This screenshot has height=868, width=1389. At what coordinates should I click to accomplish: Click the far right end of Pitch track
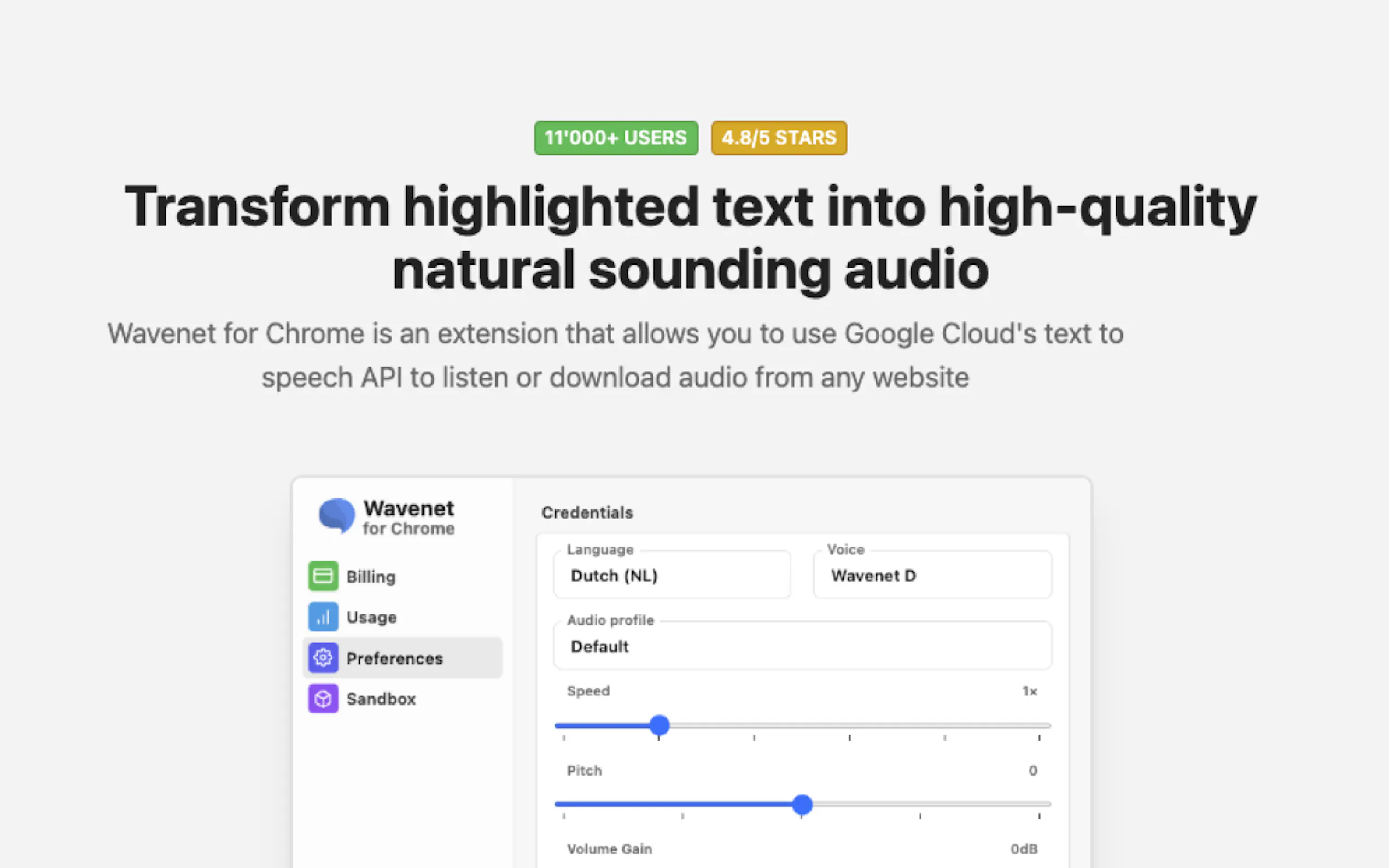click(x=1046, y=804)
